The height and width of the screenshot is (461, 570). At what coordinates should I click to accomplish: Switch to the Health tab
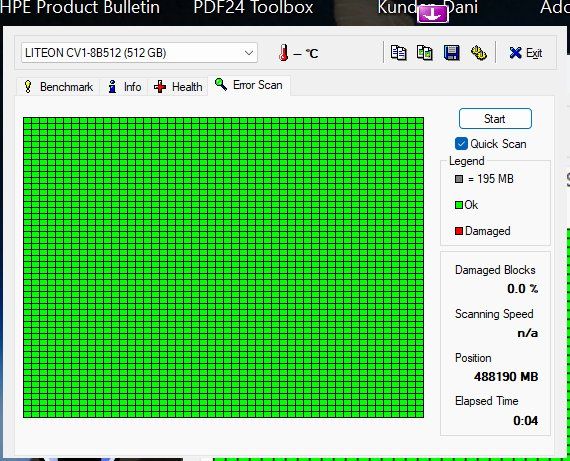(178, 87)
